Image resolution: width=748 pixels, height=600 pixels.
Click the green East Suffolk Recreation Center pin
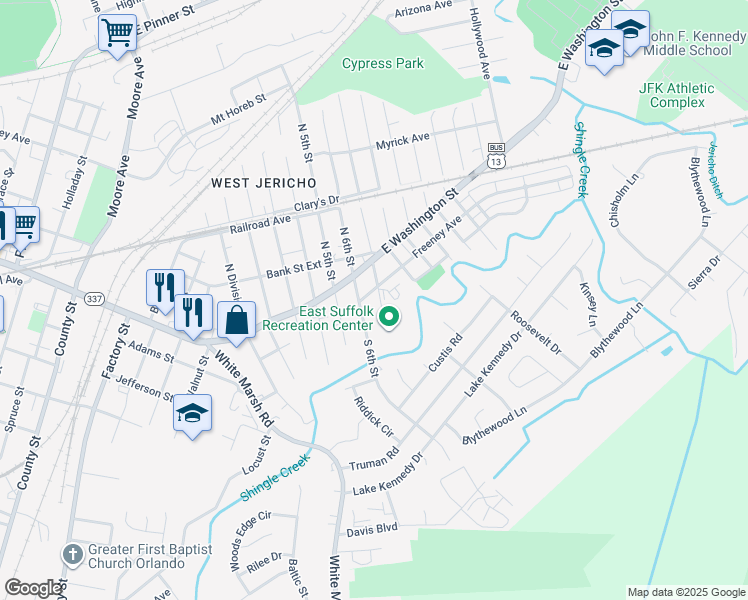[389, 317]
